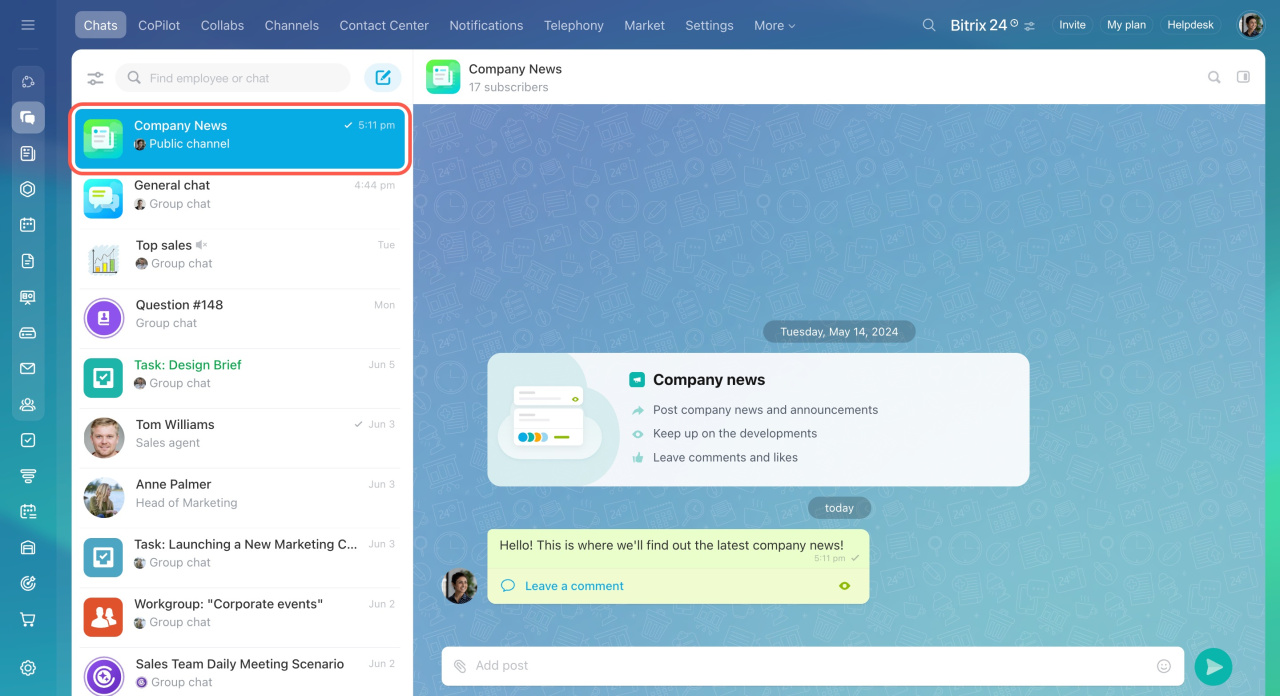
Task: Open the mail icon in left sidebar
Action: tap(28, 368)
